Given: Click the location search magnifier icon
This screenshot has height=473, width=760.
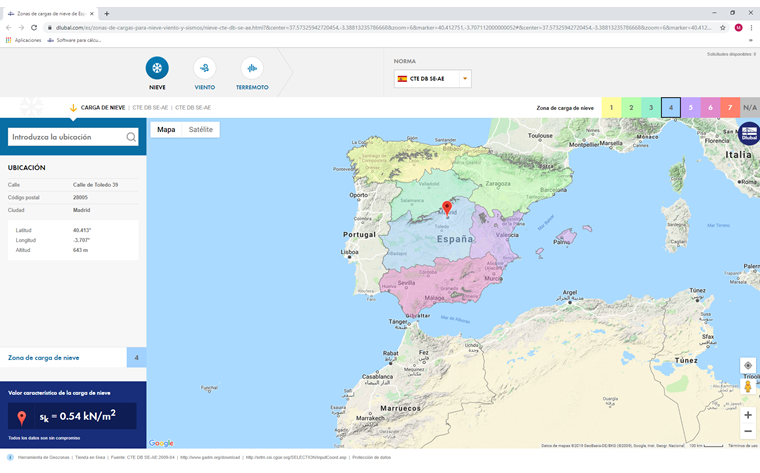Looking at the screenshot, I should click(131, 137).
